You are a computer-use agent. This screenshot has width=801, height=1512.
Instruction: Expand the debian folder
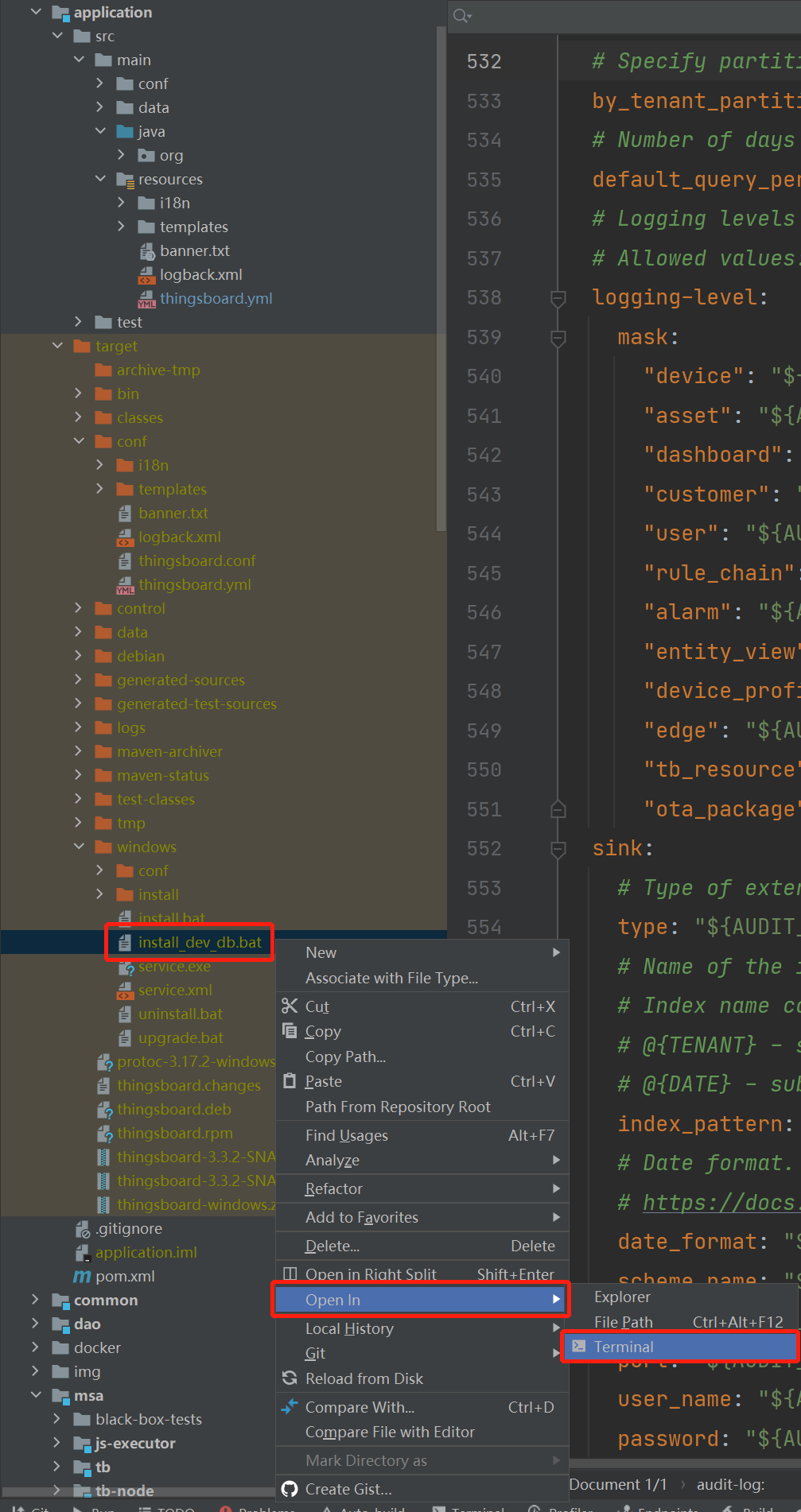[x=78, y=655]
